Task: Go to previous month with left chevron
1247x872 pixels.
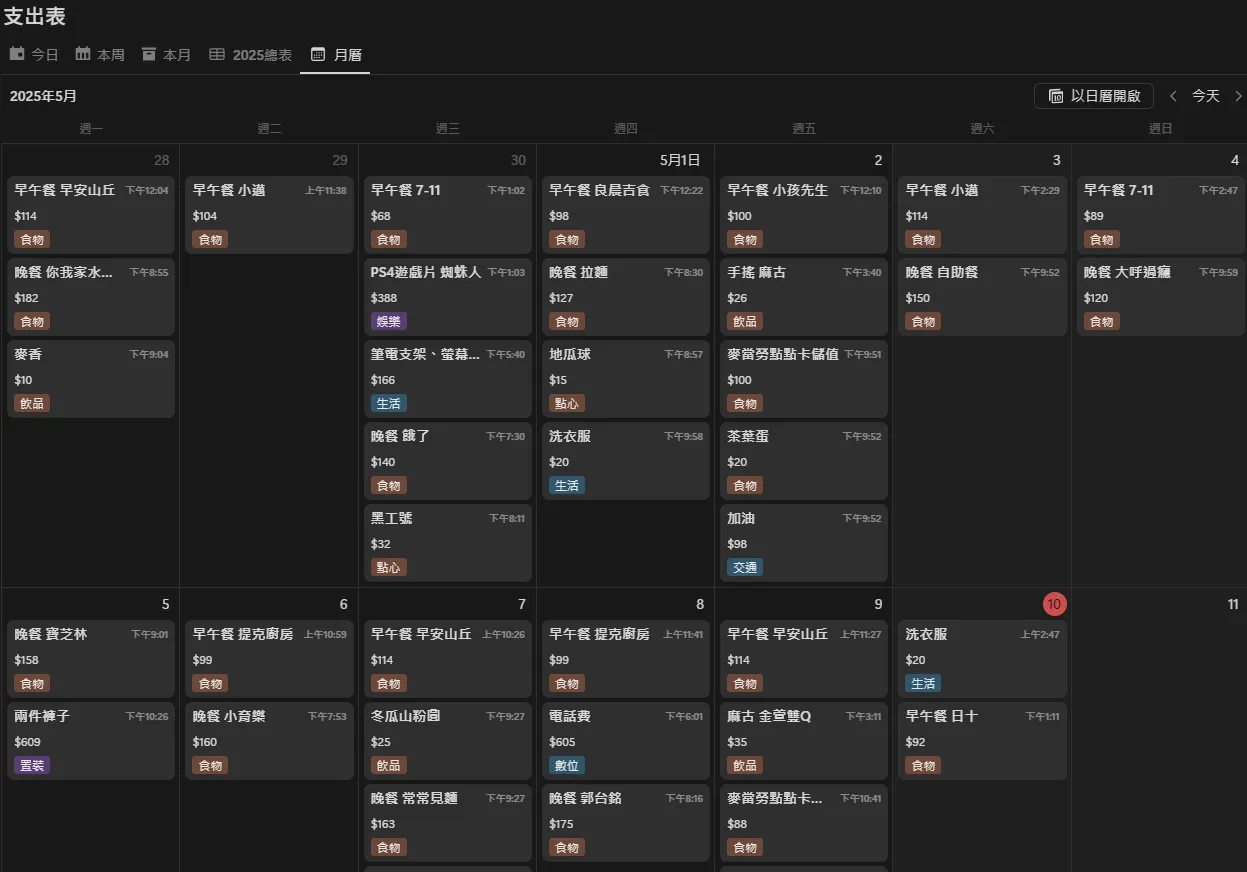Action: (x=1173, y=96)
